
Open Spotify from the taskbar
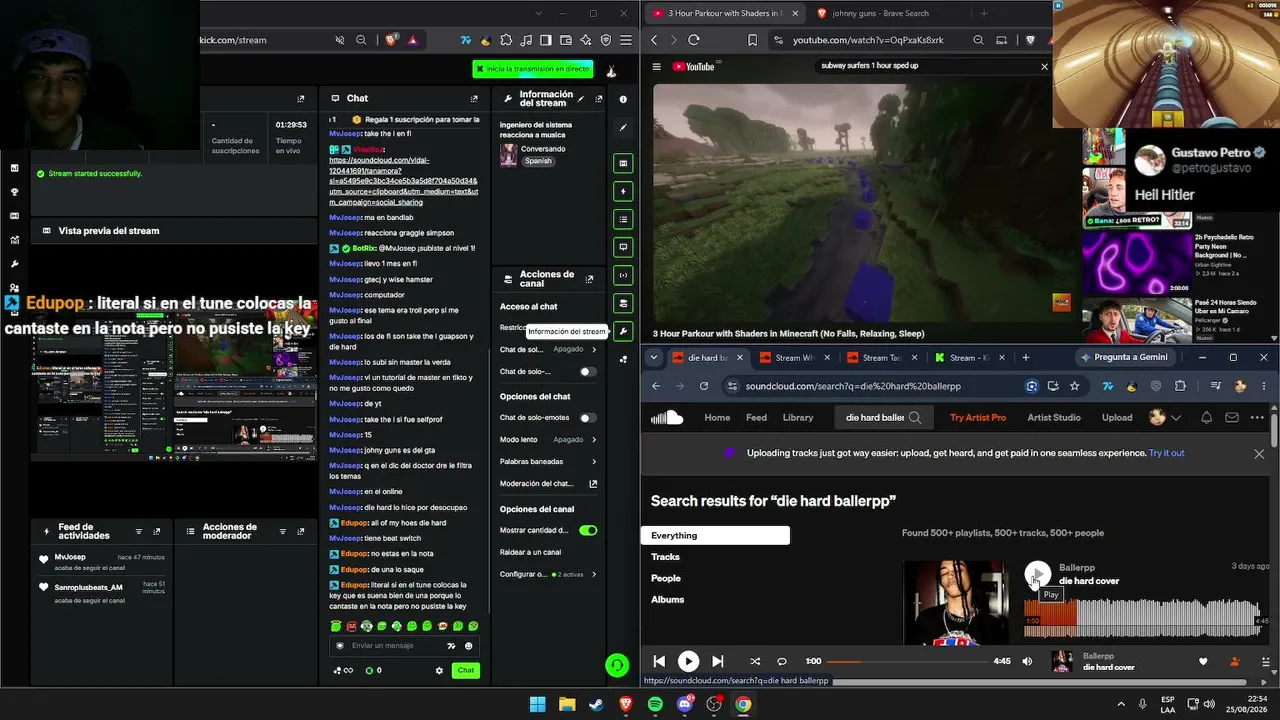(655, 704)
